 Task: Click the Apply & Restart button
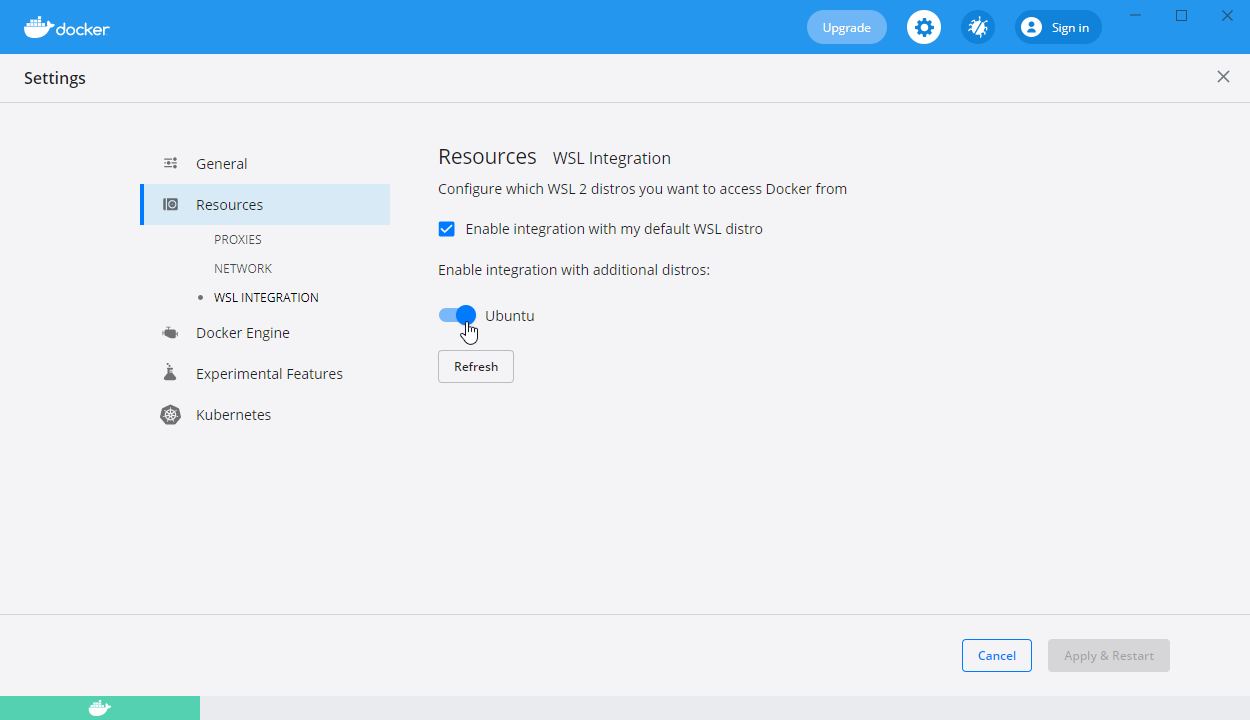pyautogui.click(x=1108, y=655)
